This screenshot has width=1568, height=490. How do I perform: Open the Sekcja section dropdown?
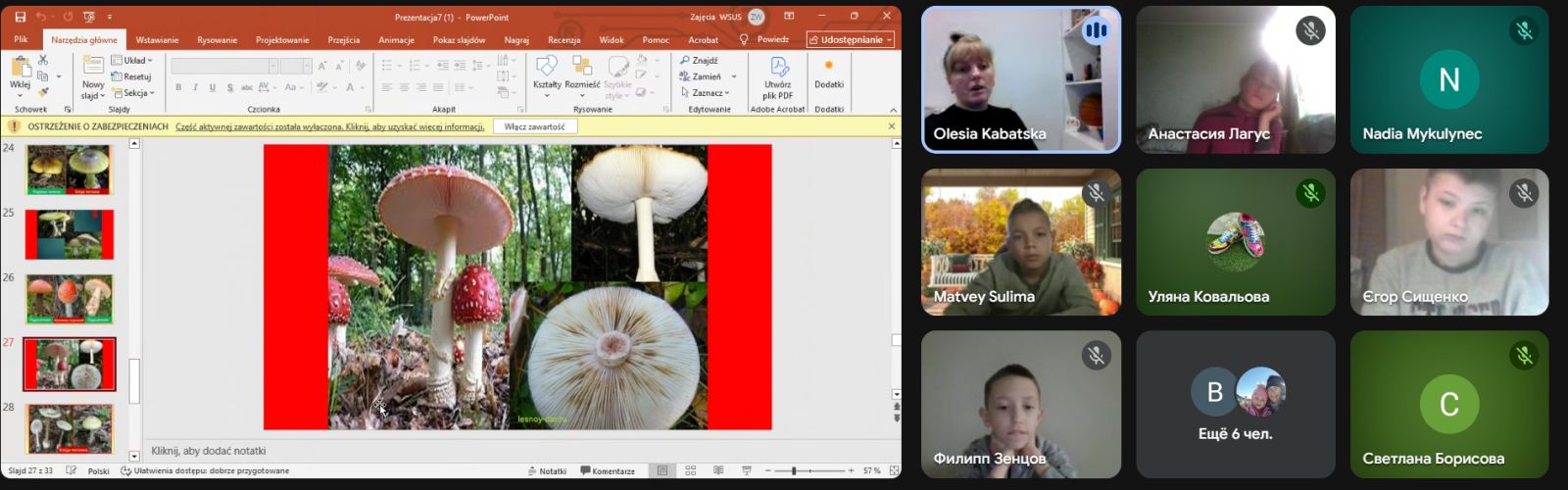[133, 93]
